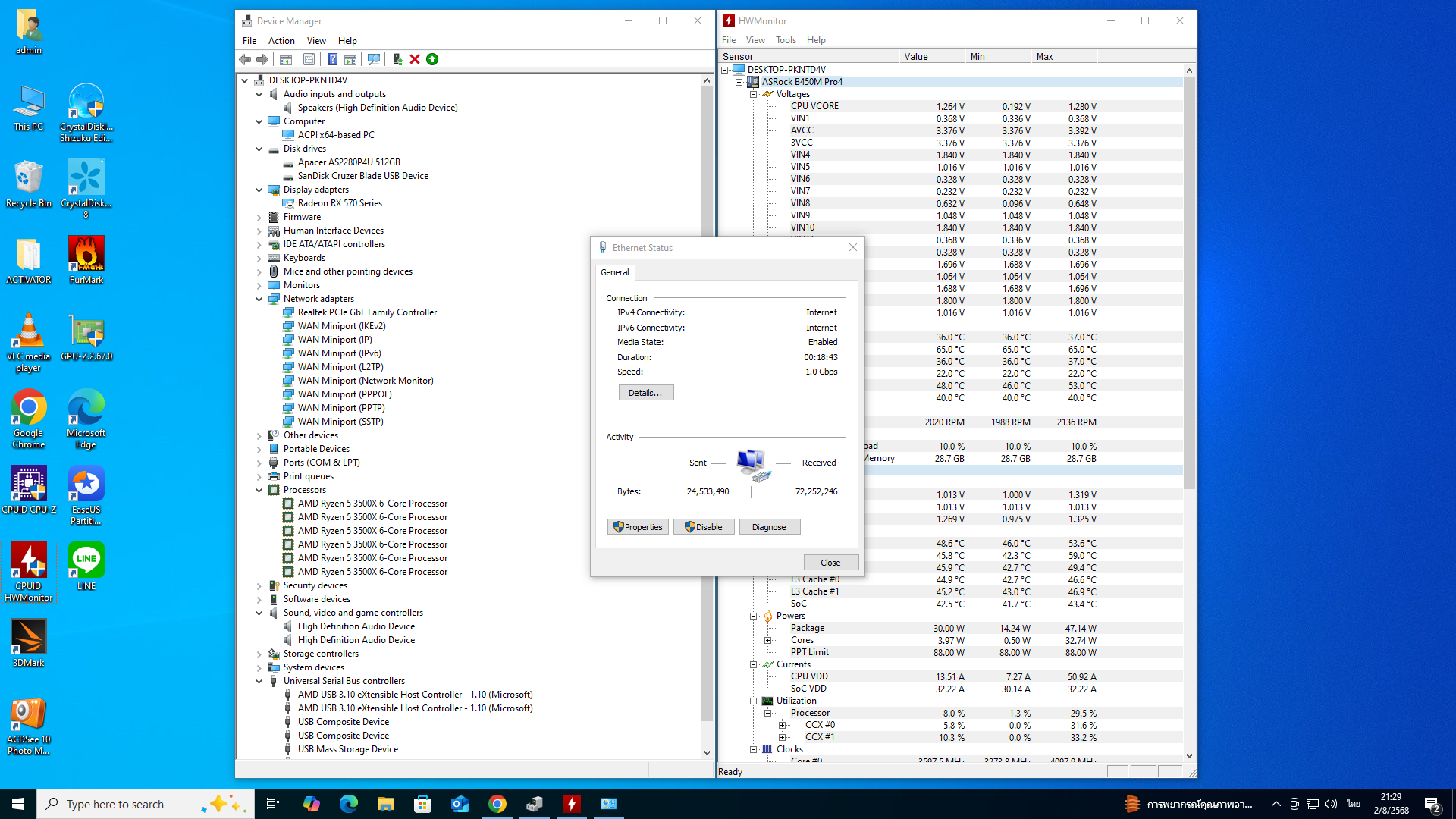Screen dimensions: 1456x819
Task: Open the Tools menu in HWMonitor
Action: [x=786, y=40]
